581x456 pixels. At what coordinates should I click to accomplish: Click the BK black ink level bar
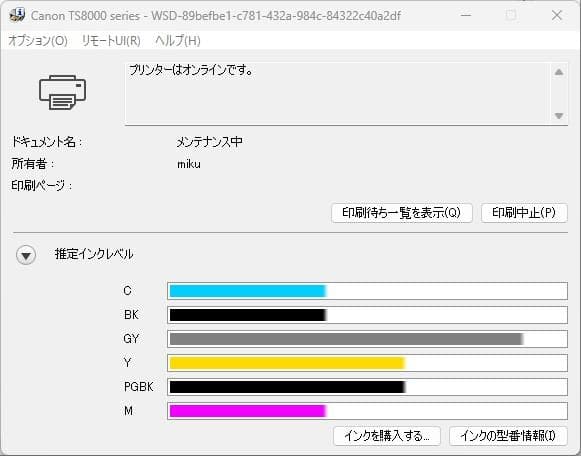367,315
